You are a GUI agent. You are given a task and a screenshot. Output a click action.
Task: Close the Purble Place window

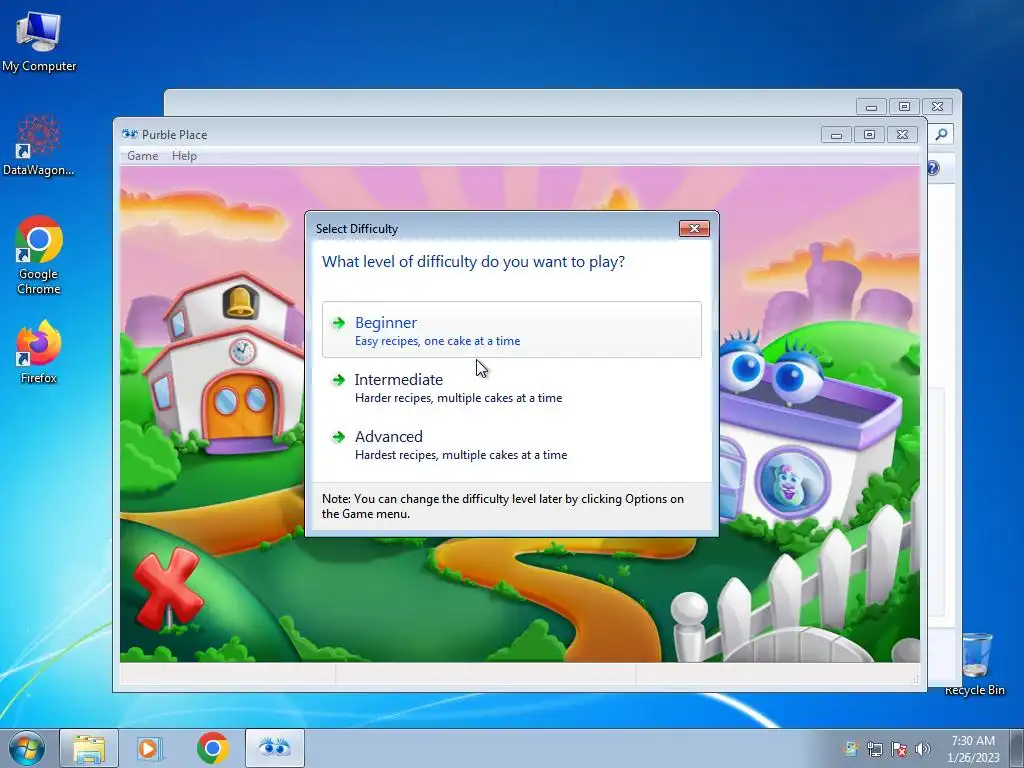(x=902, y=135)
